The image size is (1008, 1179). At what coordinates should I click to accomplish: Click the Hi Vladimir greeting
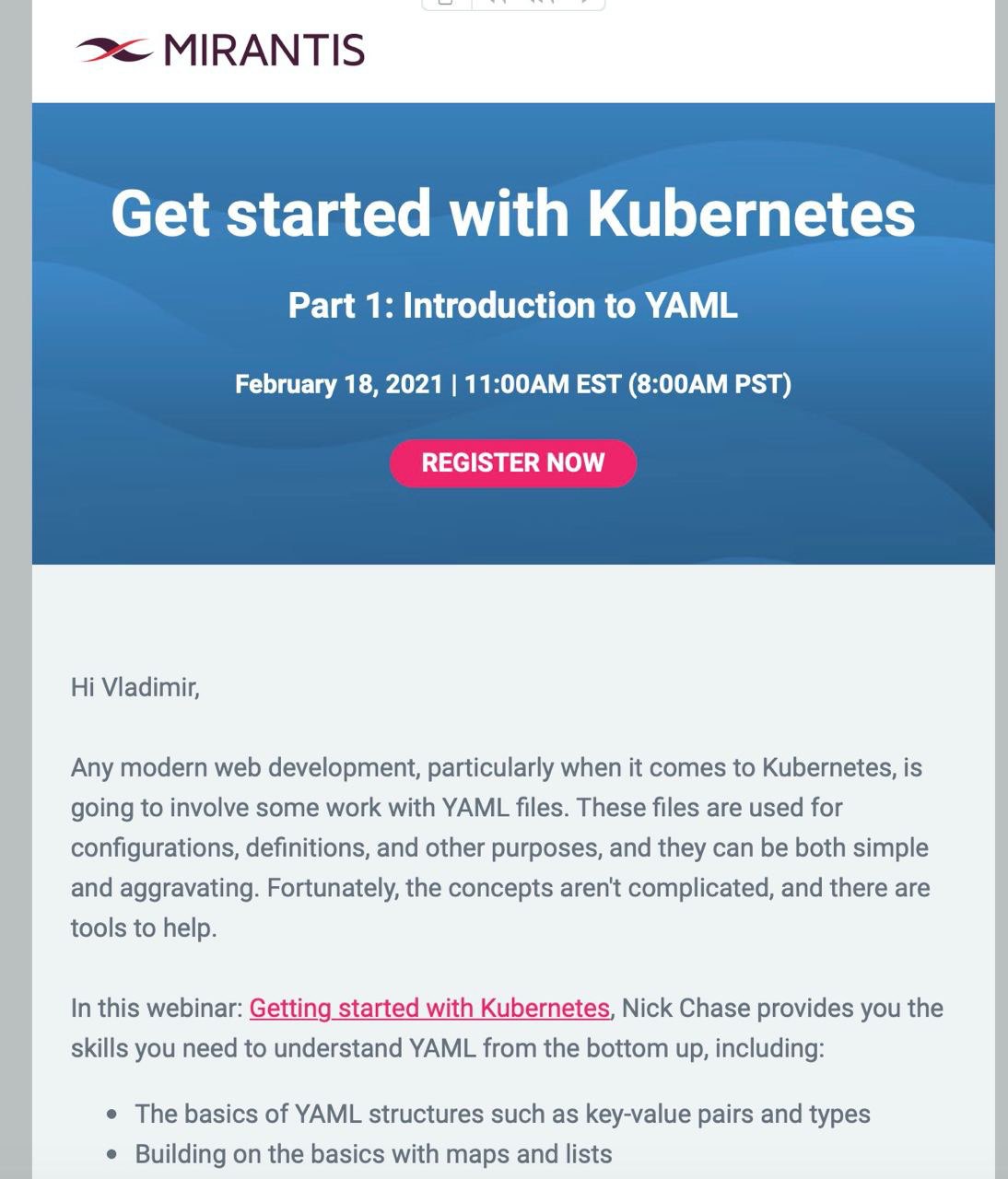[x=135, y=687]
